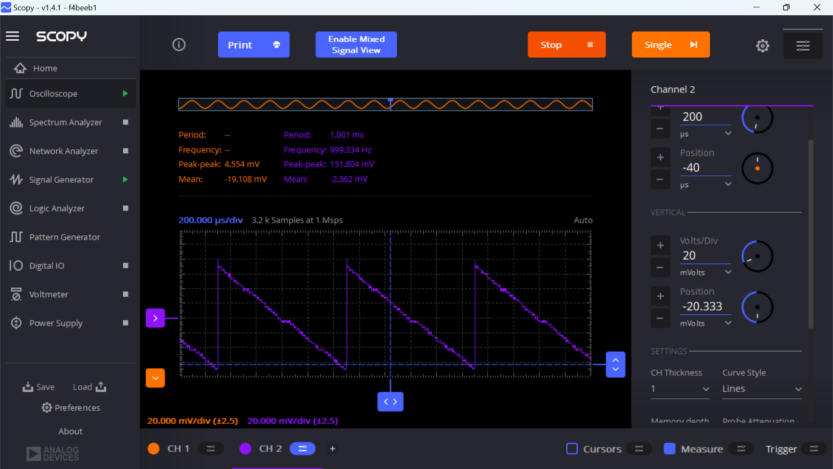The width and height of the screenshot is (833, 469).
Task: Click the blue trigger level handle
Action: click(x=615, y=364)
